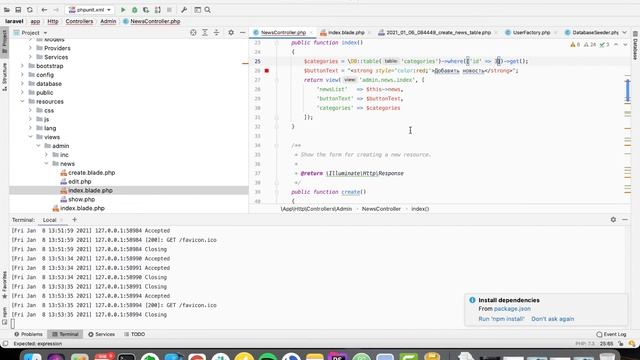Open the Problems tool window
The width and height of the screenshot is (640, 360).
click(28, 334)
